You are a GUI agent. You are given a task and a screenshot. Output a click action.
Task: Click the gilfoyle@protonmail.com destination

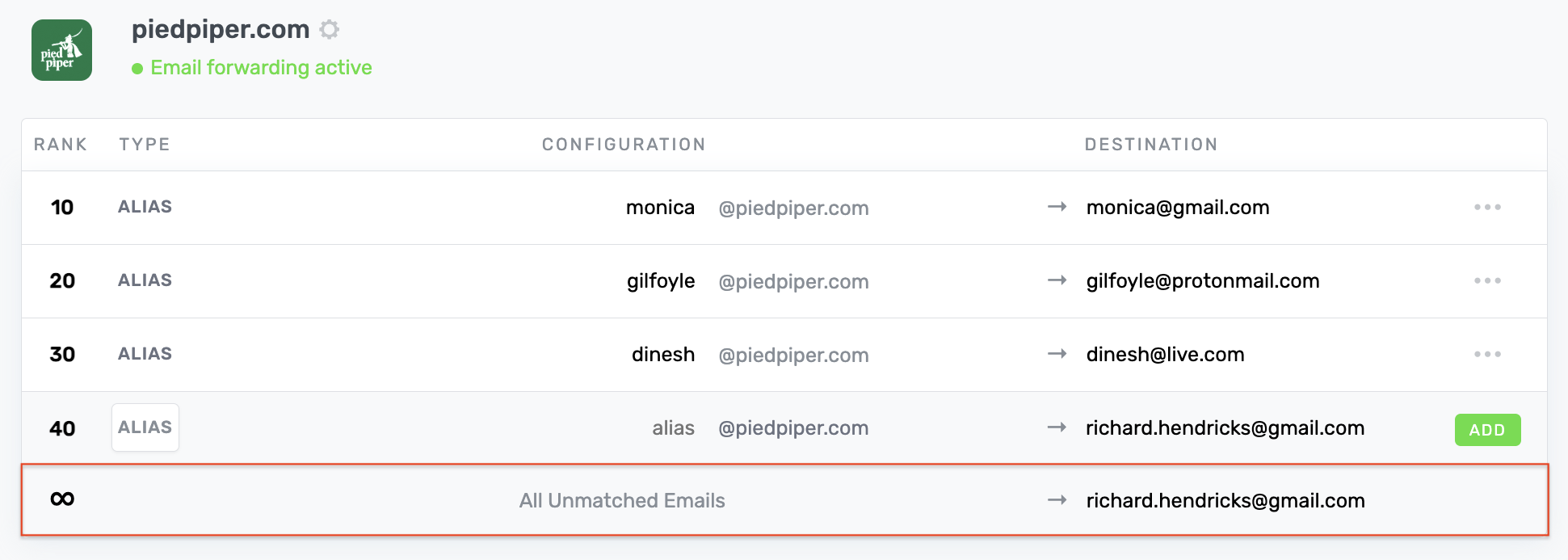point(1202,281)
